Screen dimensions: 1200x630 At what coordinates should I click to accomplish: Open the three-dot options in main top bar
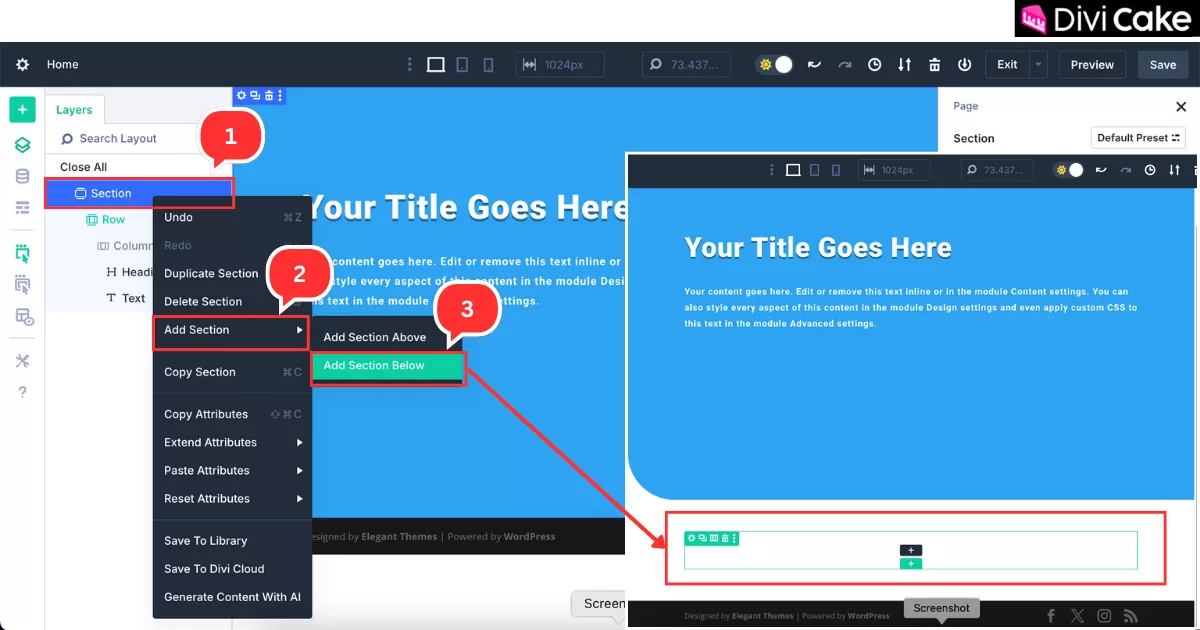[408, 64]
